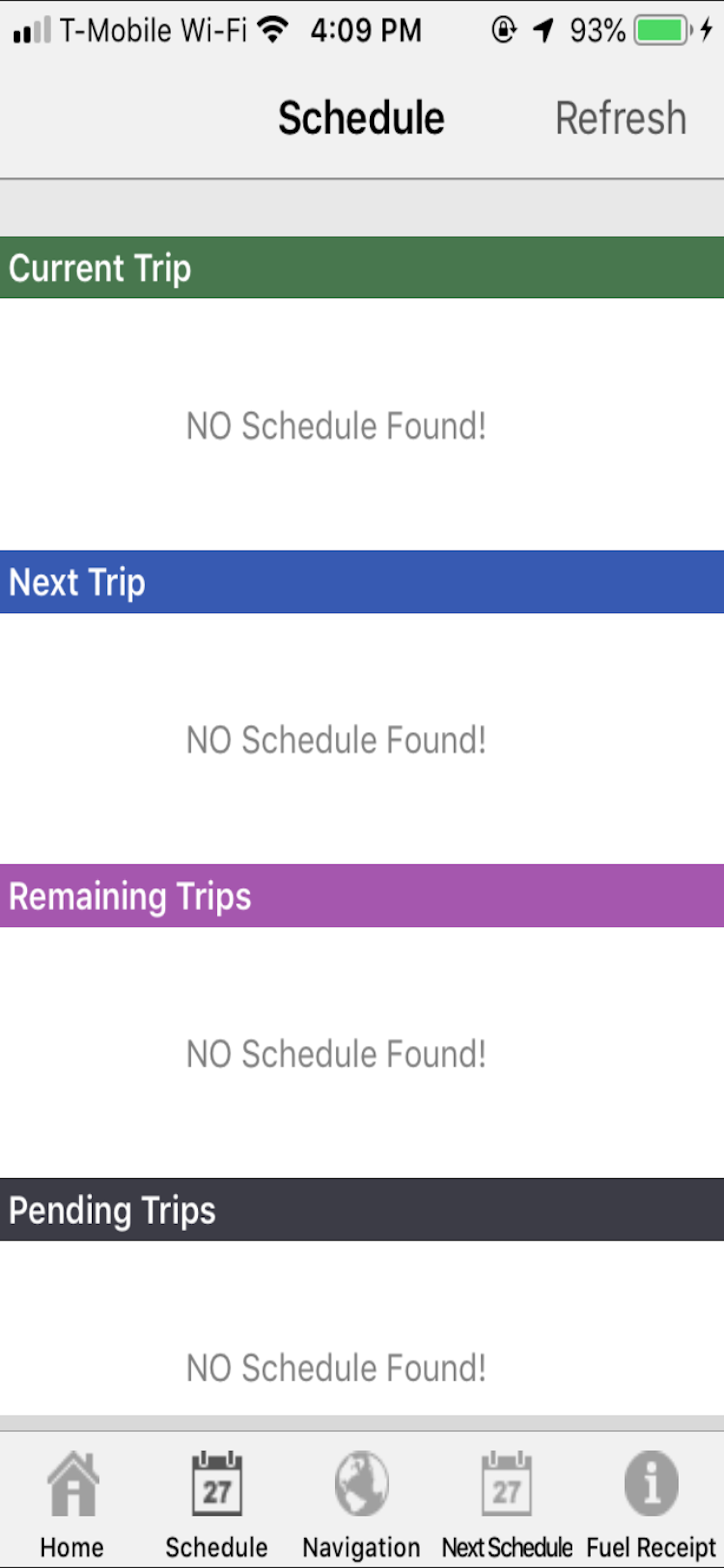This screenshot has width=724, height=1568.
Task: Switch to the Home tab label
Action: pyautogui.click(x=72, y=1546)
